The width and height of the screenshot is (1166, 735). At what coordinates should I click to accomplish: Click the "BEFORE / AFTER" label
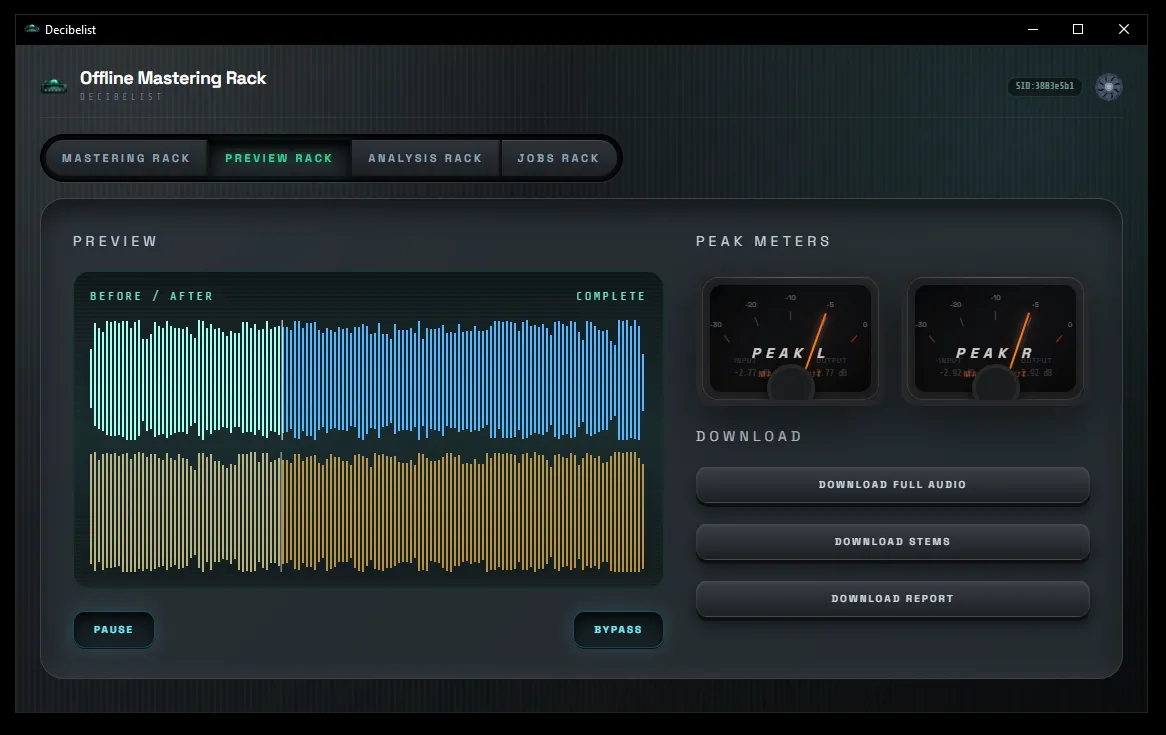152,296
